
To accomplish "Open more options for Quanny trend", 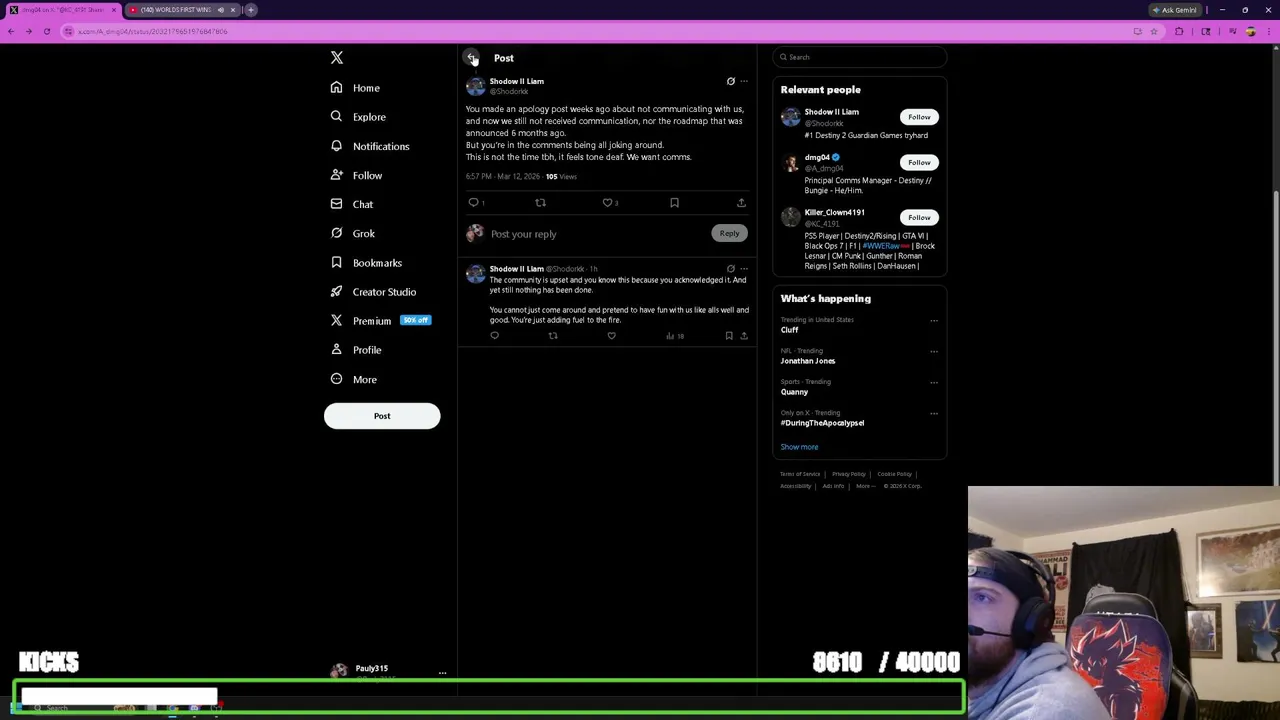I will click(934, 383).
